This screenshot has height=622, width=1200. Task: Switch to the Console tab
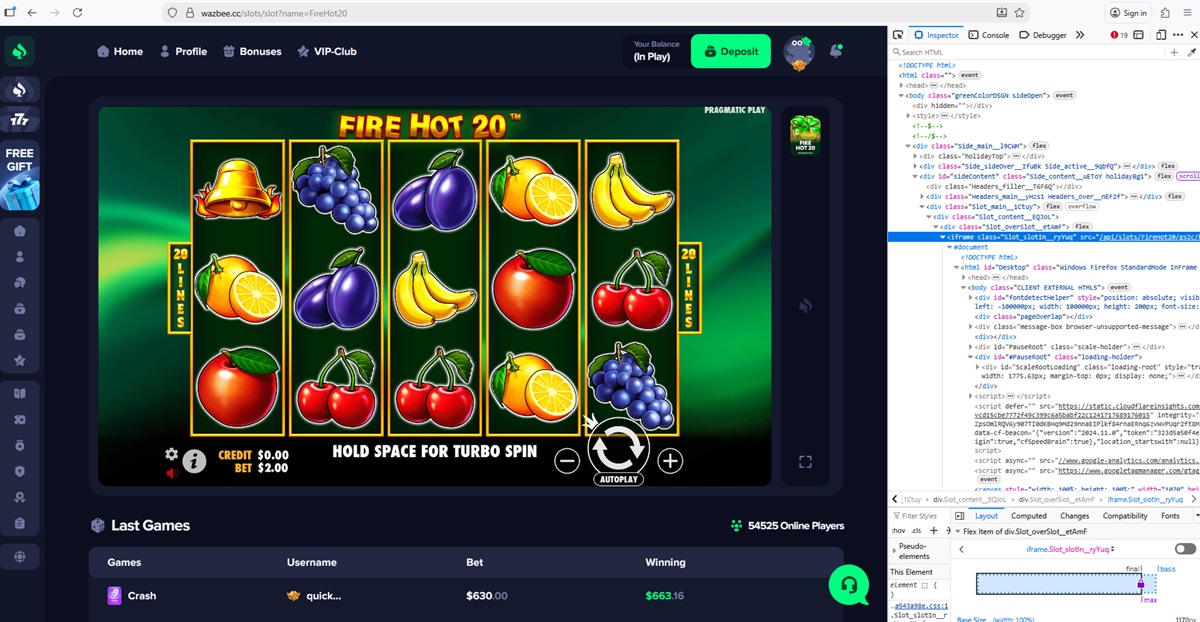coord(989,35)
